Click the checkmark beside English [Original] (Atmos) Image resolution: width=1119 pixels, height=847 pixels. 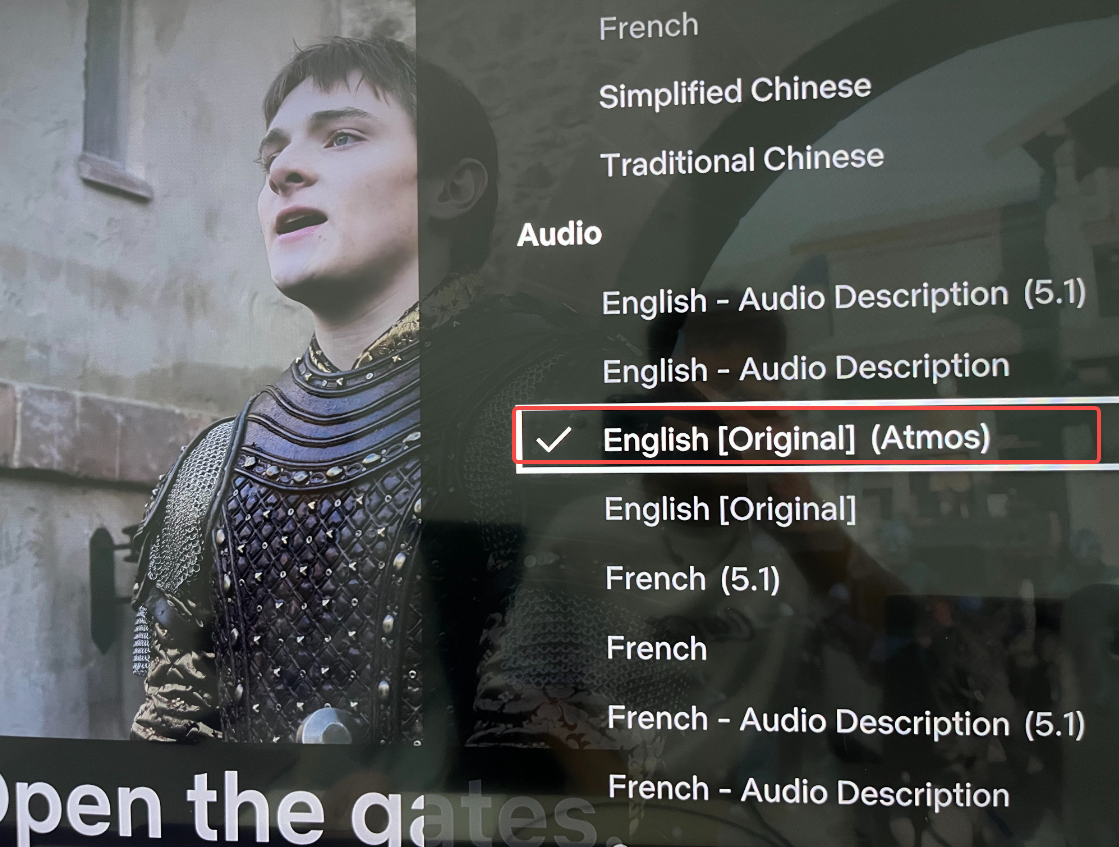(x=554, y=440)
